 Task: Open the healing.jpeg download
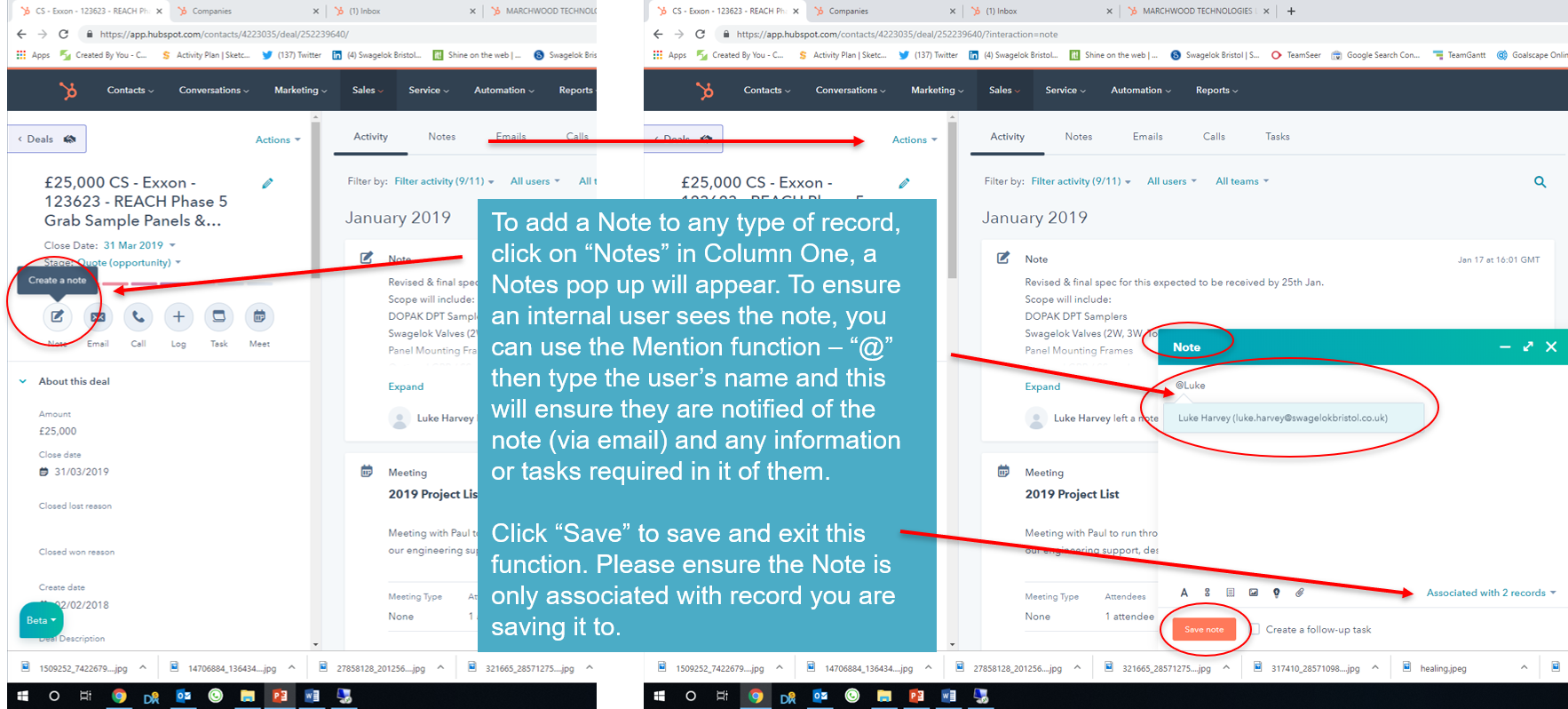point(1443,668)
